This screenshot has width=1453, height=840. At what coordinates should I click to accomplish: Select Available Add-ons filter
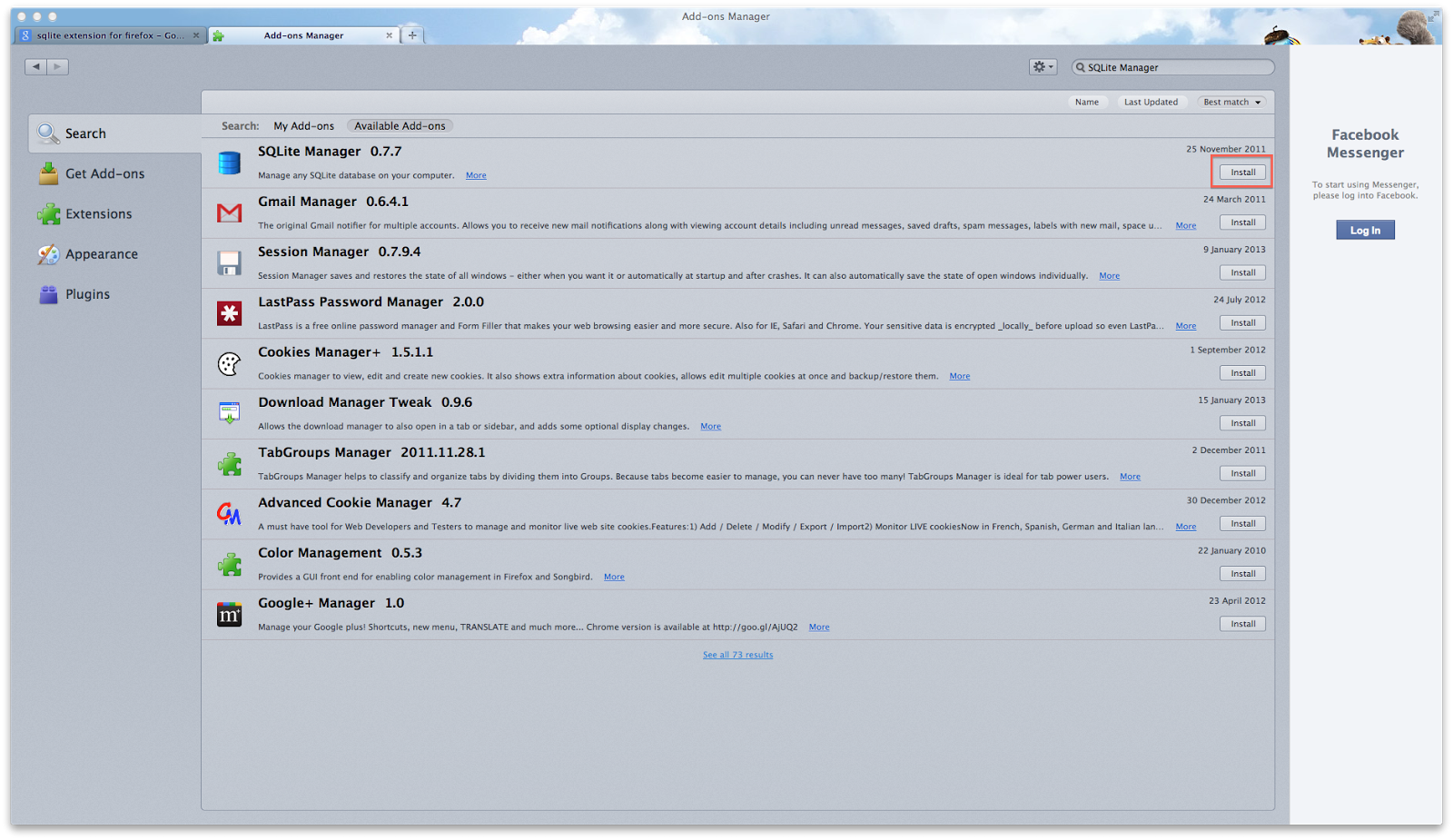(400, 126)
